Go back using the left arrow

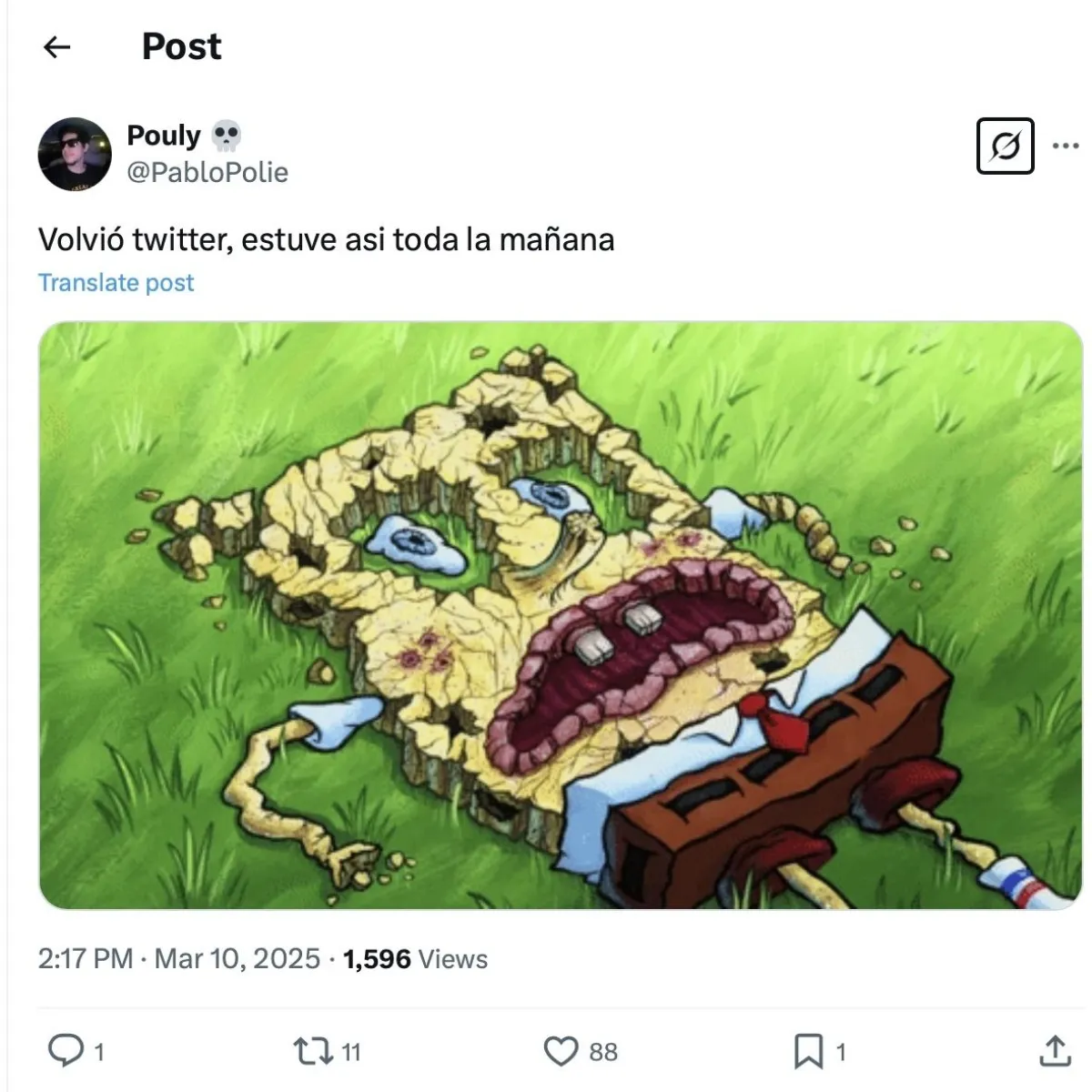[57, 47]
